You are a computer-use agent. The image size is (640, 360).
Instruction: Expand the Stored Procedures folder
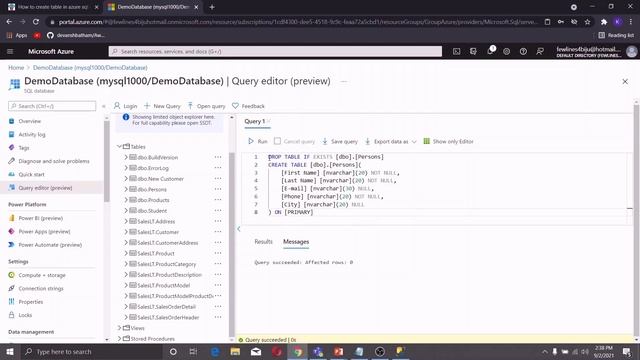point(119,338)
